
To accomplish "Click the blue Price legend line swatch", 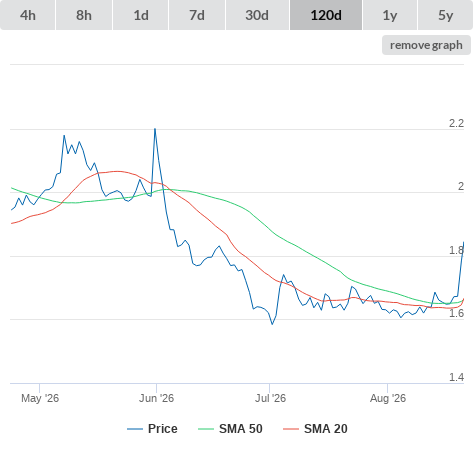I will pos(135,429).
